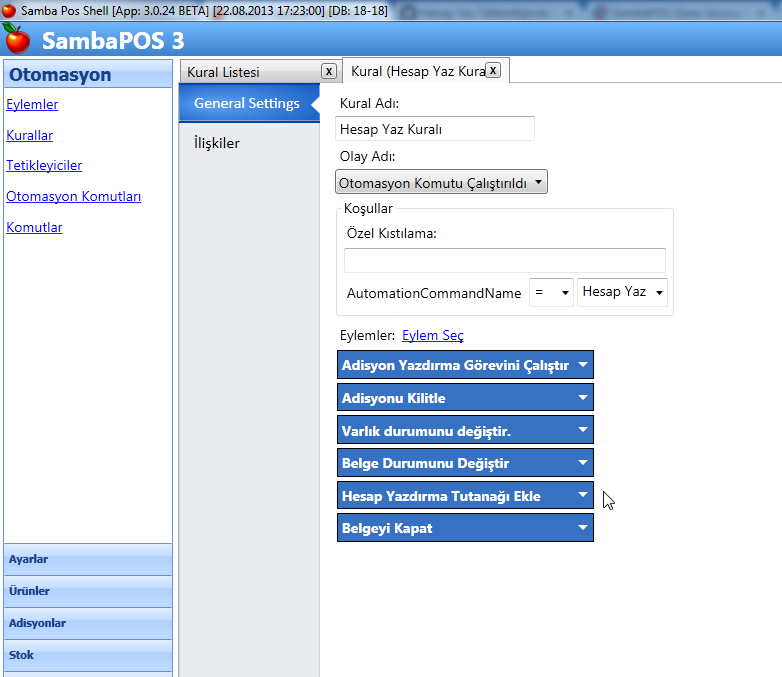
Task: Open Eylemler in the Otomasyon menu
Action: pyautogui.click(x=32, y=104)
